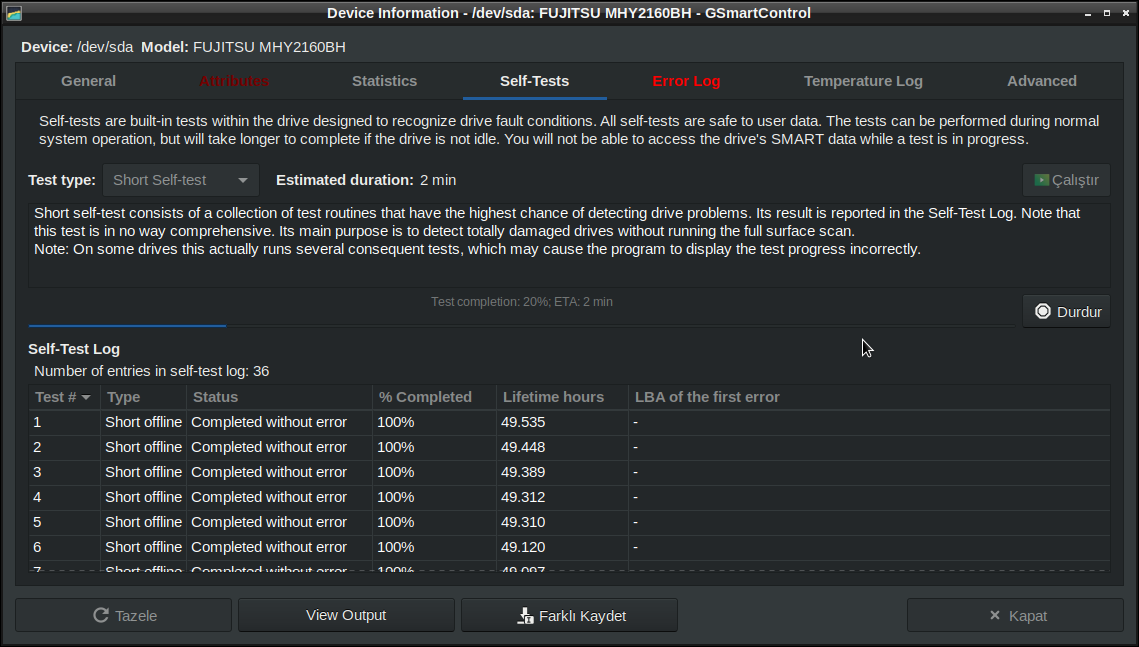Open the Statistics tab
Image resolution: width=1139 pixels, height=647 pixels.
coord(384,81)
